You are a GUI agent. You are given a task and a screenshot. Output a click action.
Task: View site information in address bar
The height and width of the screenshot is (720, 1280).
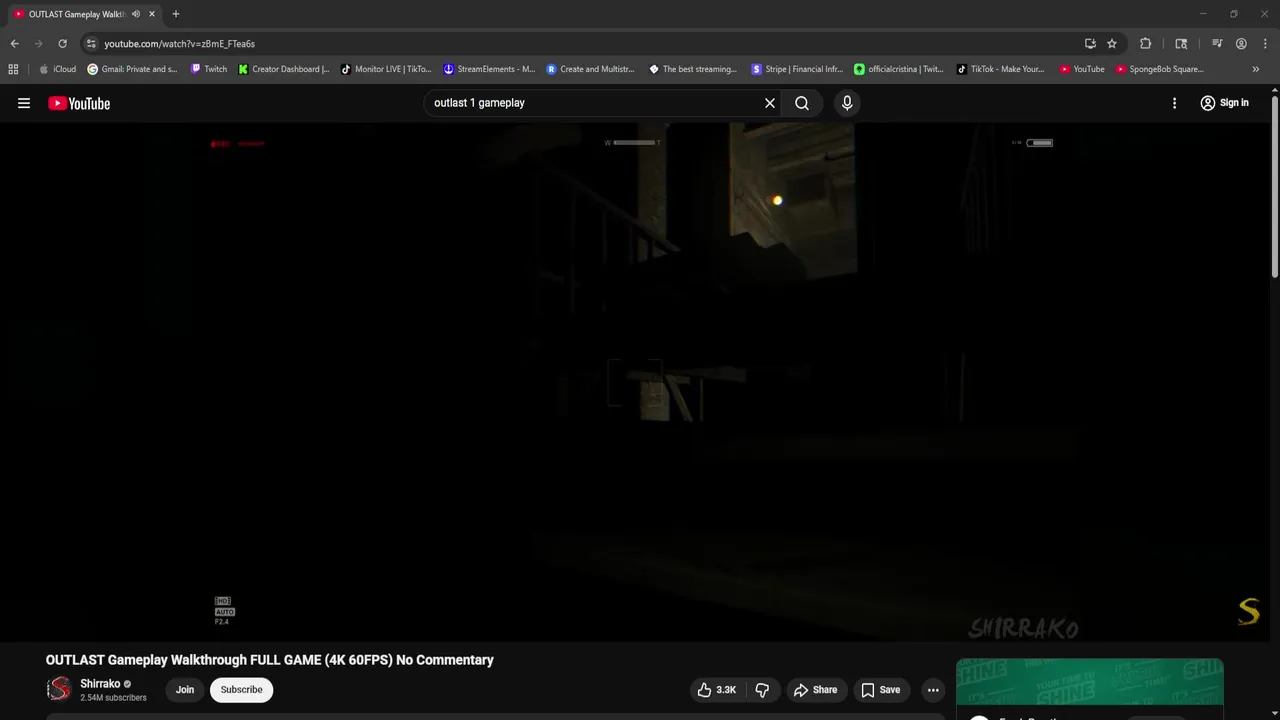pyautogui.click(x=91, y=44)
